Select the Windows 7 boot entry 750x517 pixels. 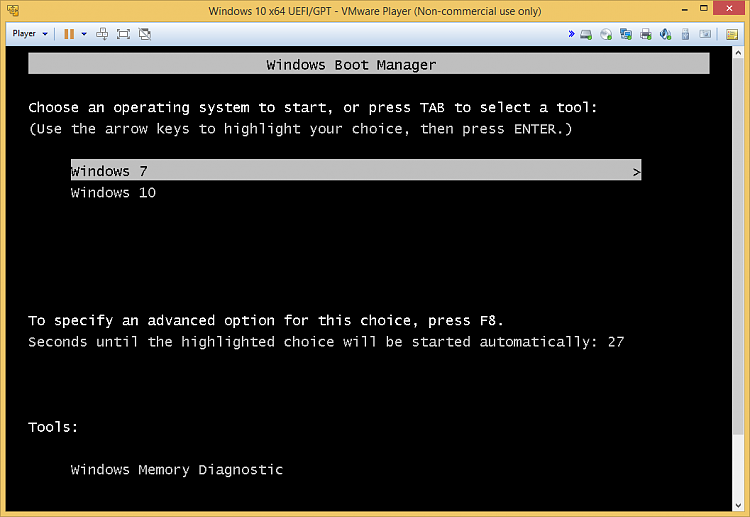[x=356, y=170]
